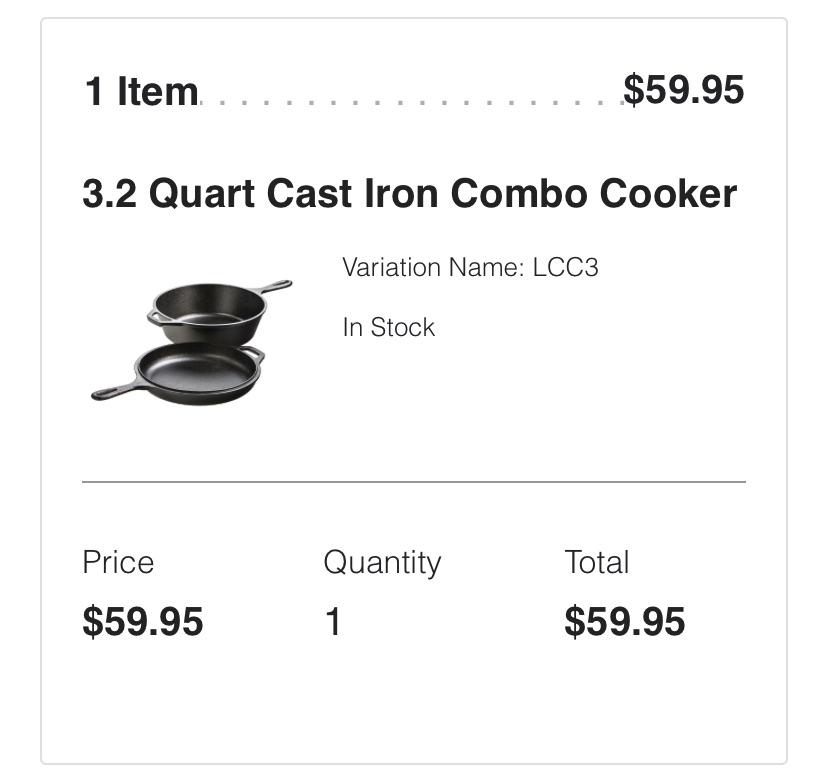Viewport: 828px width, 783px height.
Task: Click the handle of the upper deep pot
Action: pos(273,287)
